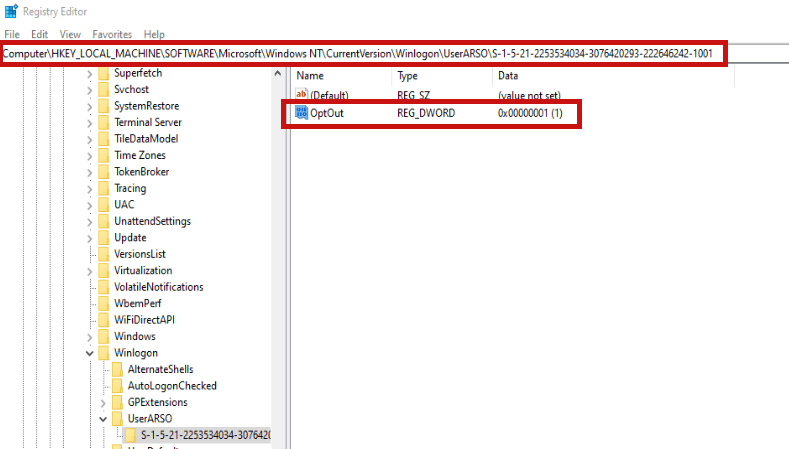Viewport: 789px width, 449px height.
Task: Select the WbemPerf key label
Action: (137, 303)
